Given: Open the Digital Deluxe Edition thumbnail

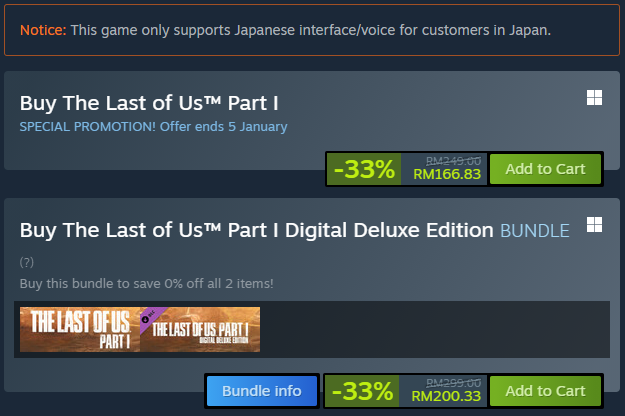Looking at the screenshot, I should 200,329.
